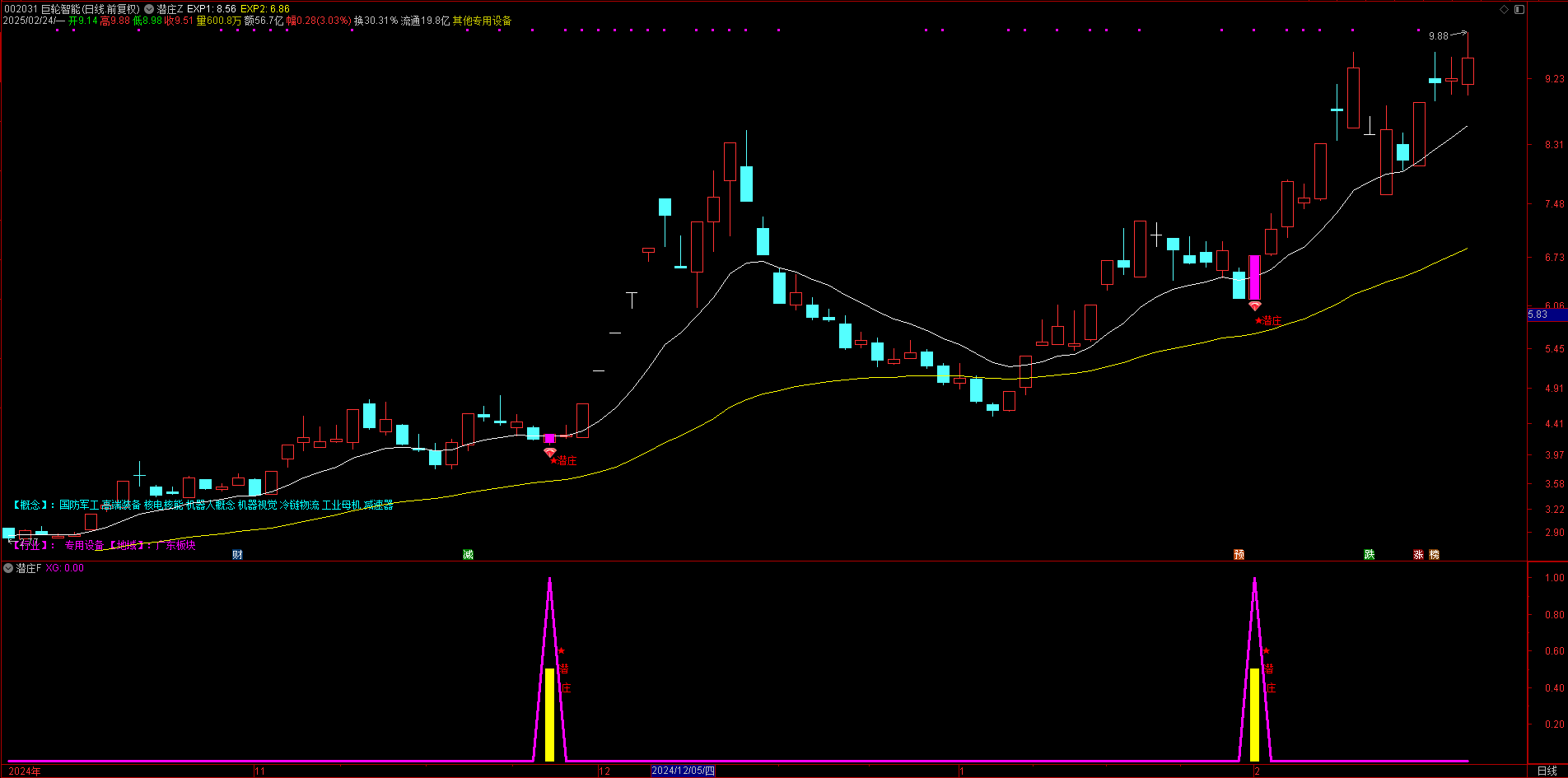
Task: Click the 高9.88 high value in header
Action: (114, 21)
